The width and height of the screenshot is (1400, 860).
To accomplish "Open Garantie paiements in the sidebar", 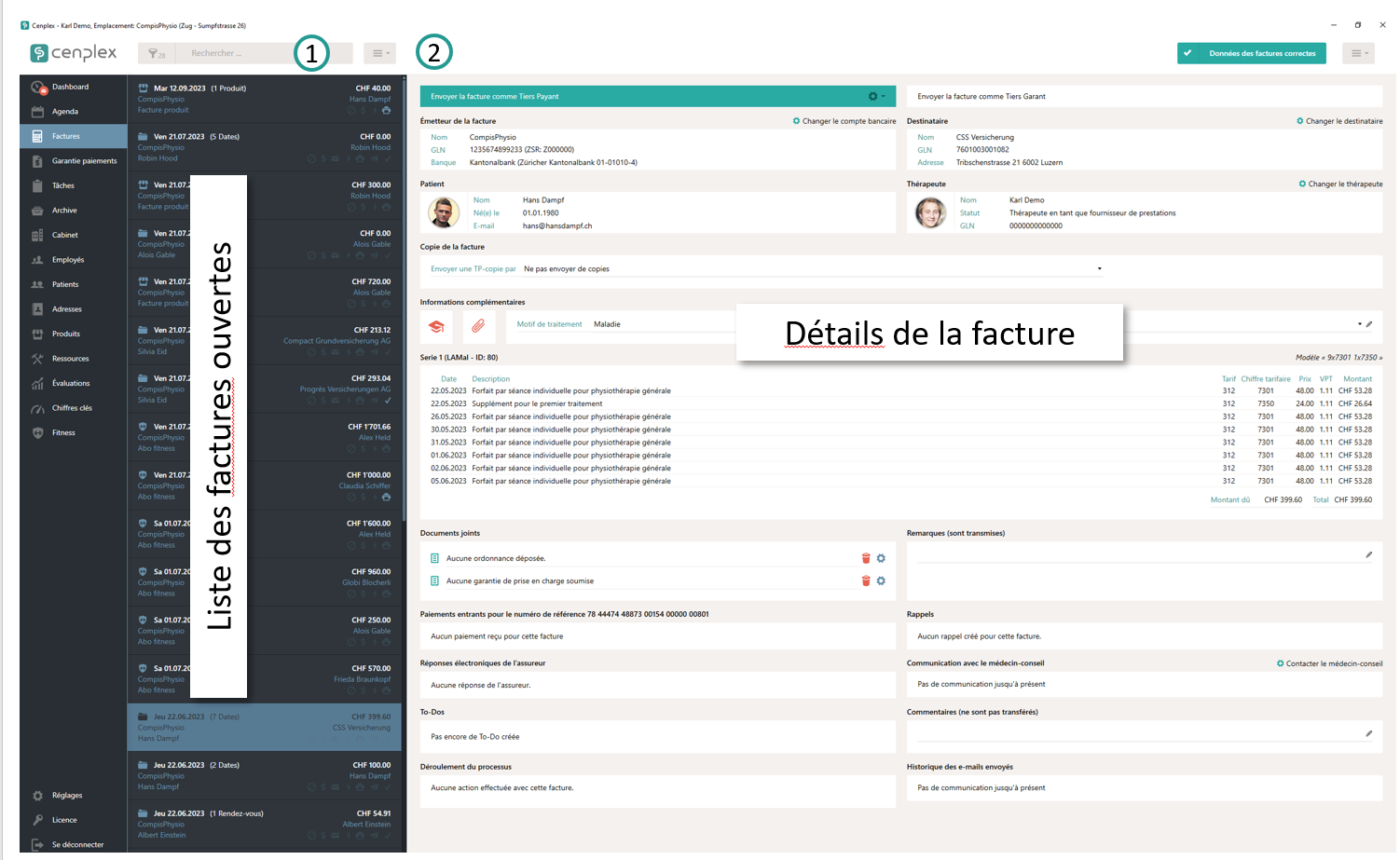I will pos(84,161).
